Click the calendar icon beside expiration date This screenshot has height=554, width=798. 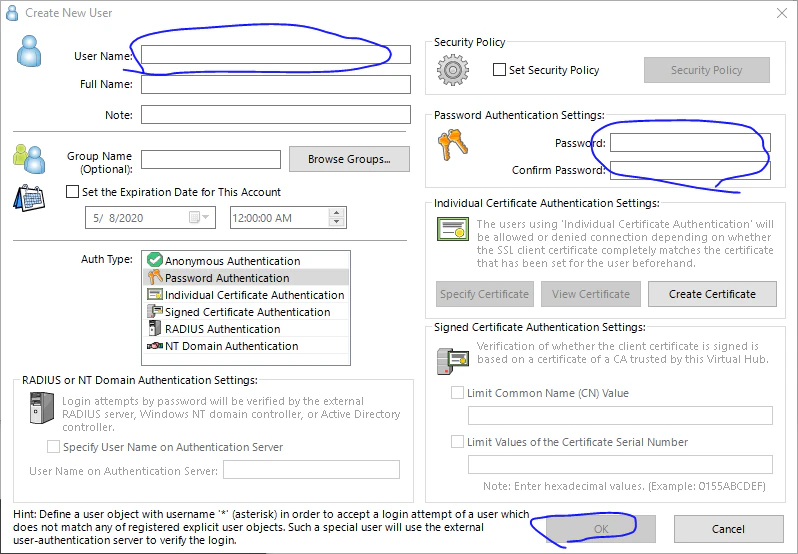29,198
